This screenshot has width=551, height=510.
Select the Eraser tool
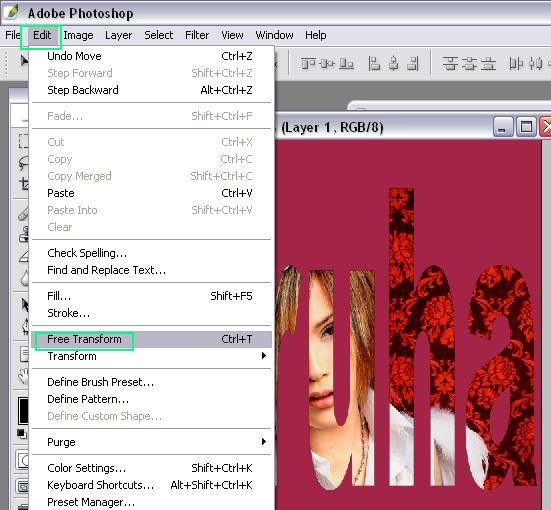(24, 257)
